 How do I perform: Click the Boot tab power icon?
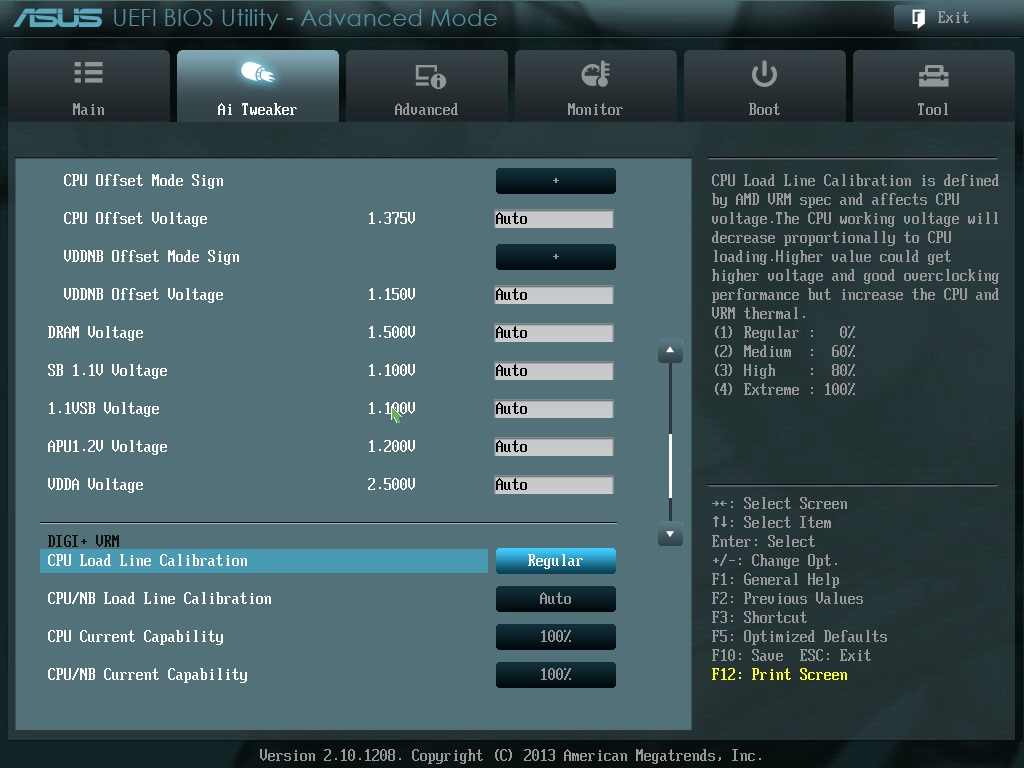[x=764, y=74]
